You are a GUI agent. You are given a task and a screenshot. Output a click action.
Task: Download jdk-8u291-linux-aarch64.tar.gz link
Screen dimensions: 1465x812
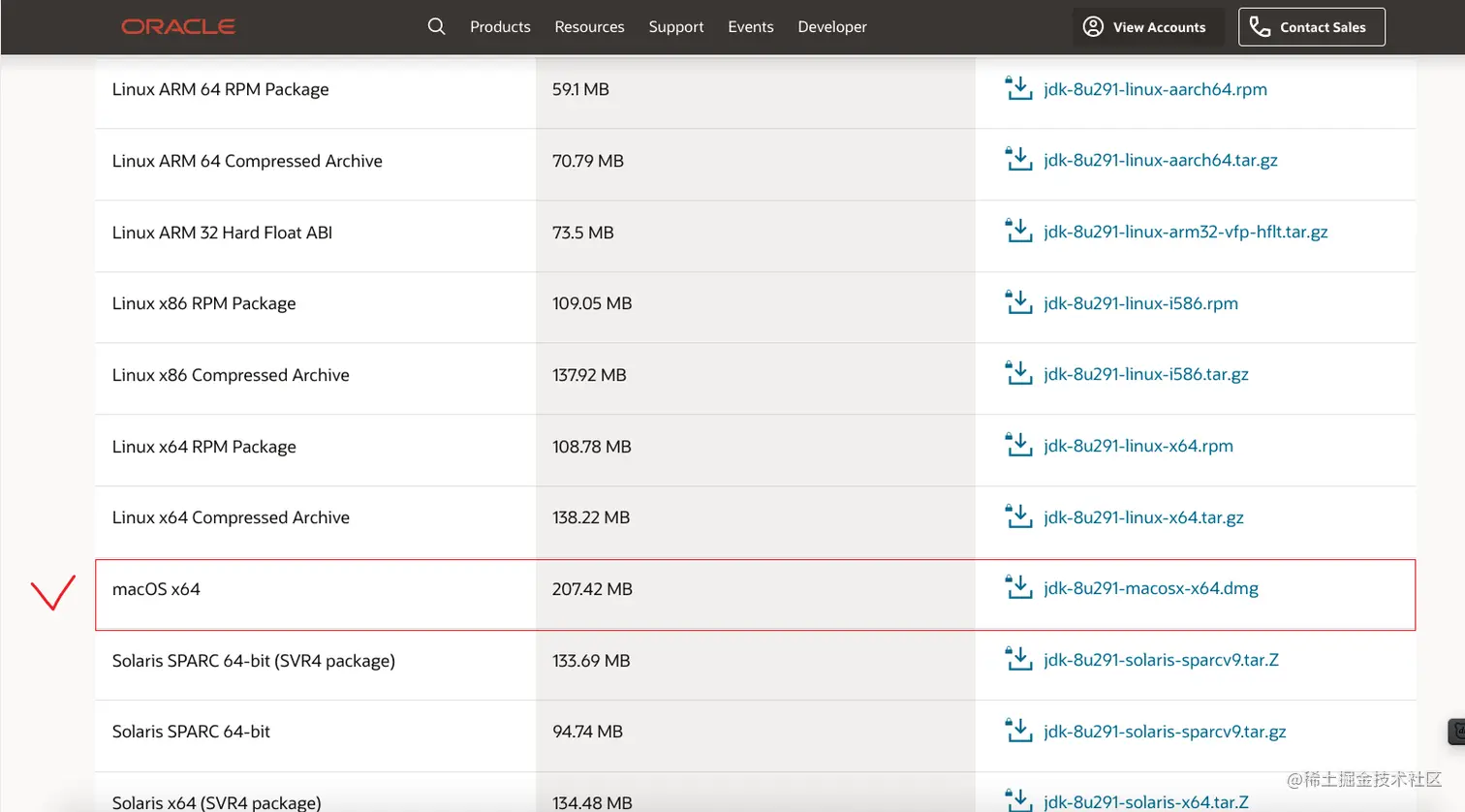(x=1161, y=160)
